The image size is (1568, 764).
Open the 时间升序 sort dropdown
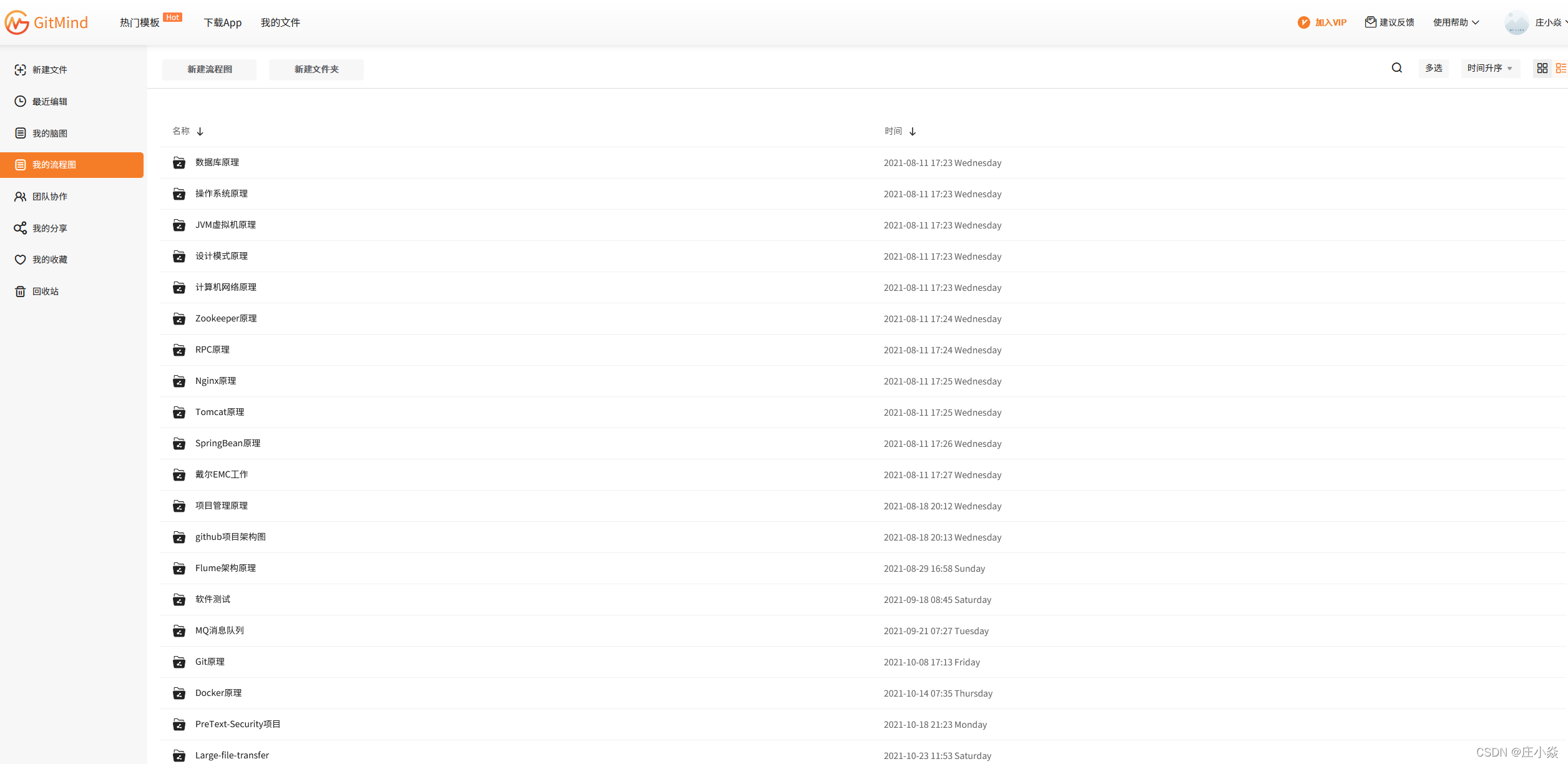click(1489, 68)
